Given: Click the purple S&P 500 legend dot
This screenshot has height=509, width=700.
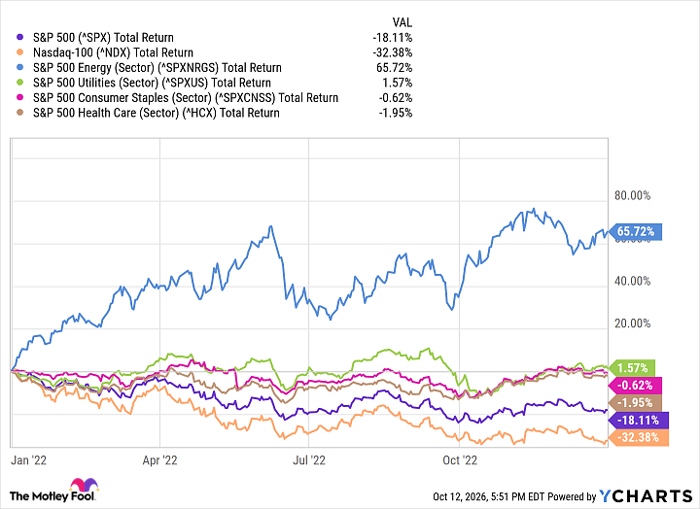Looking at the screenshot, I should (19, 38).
